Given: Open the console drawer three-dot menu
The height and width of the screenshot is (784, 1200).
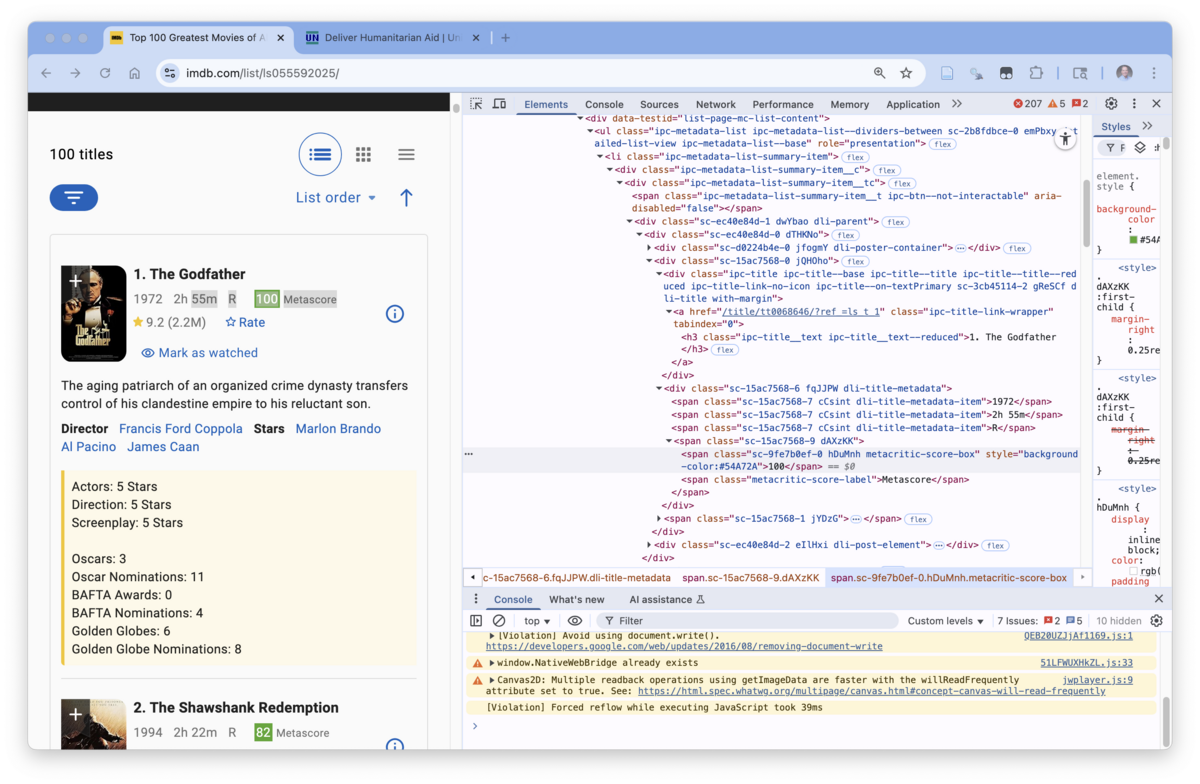Looking at the screenshot, I should click(477, 599).
